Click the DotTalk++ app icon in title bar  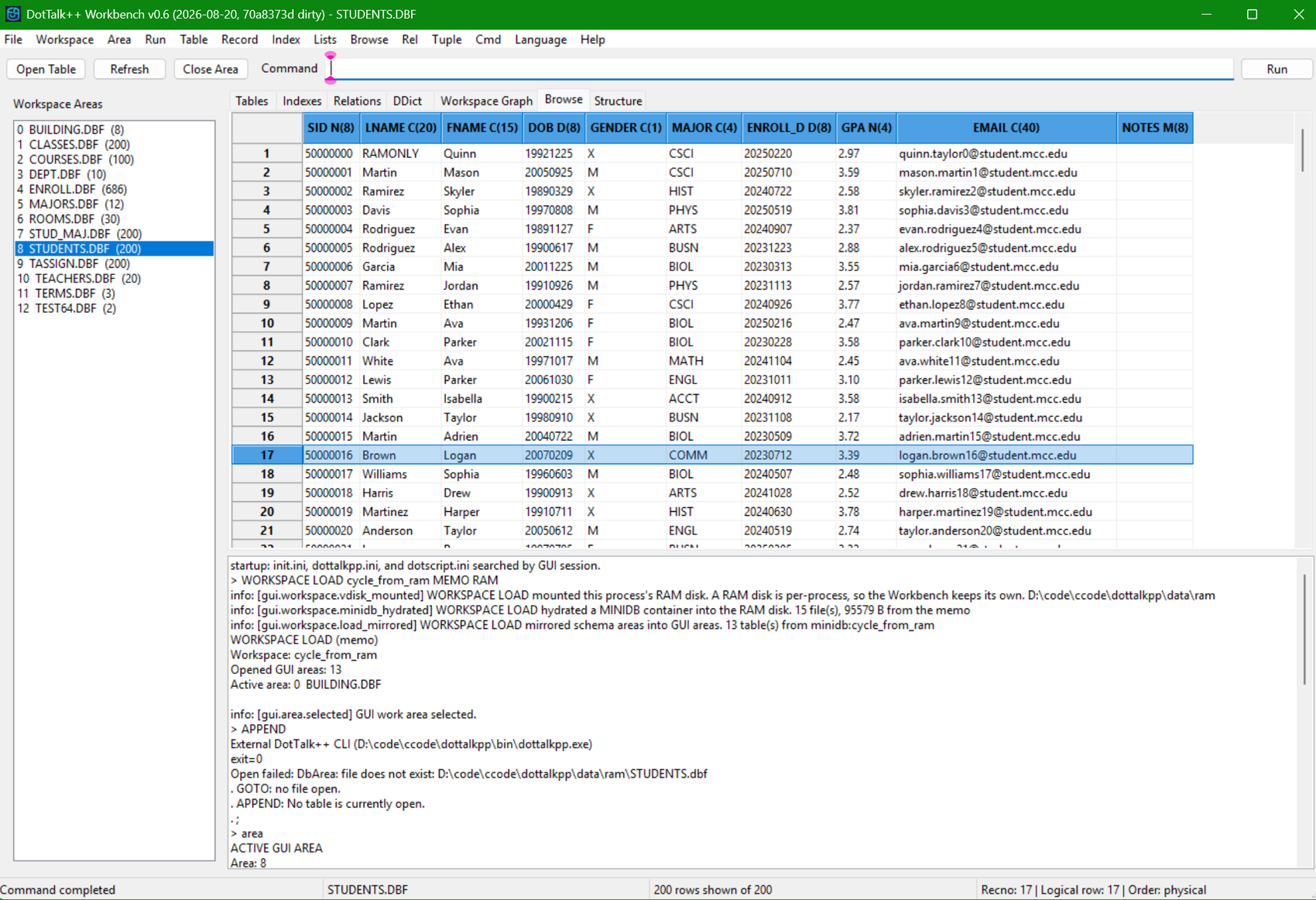pos(13,14)
